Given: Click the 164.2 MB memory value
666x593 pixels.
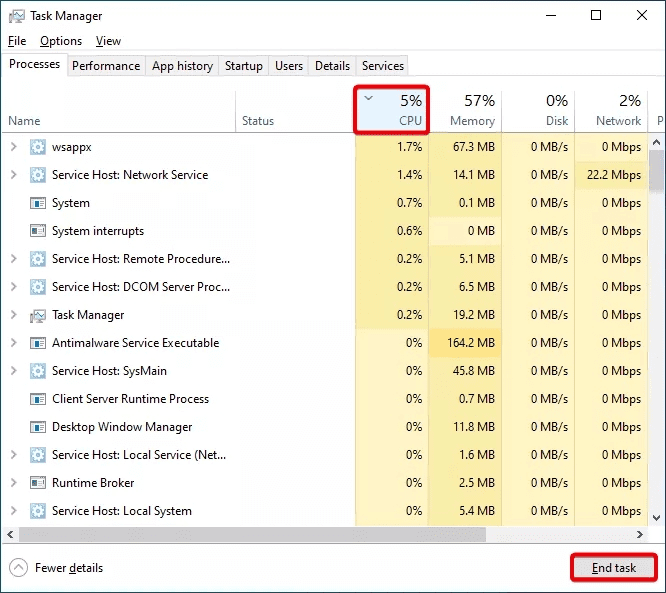Looking at the screenshot, I should (x=471, y=343).
